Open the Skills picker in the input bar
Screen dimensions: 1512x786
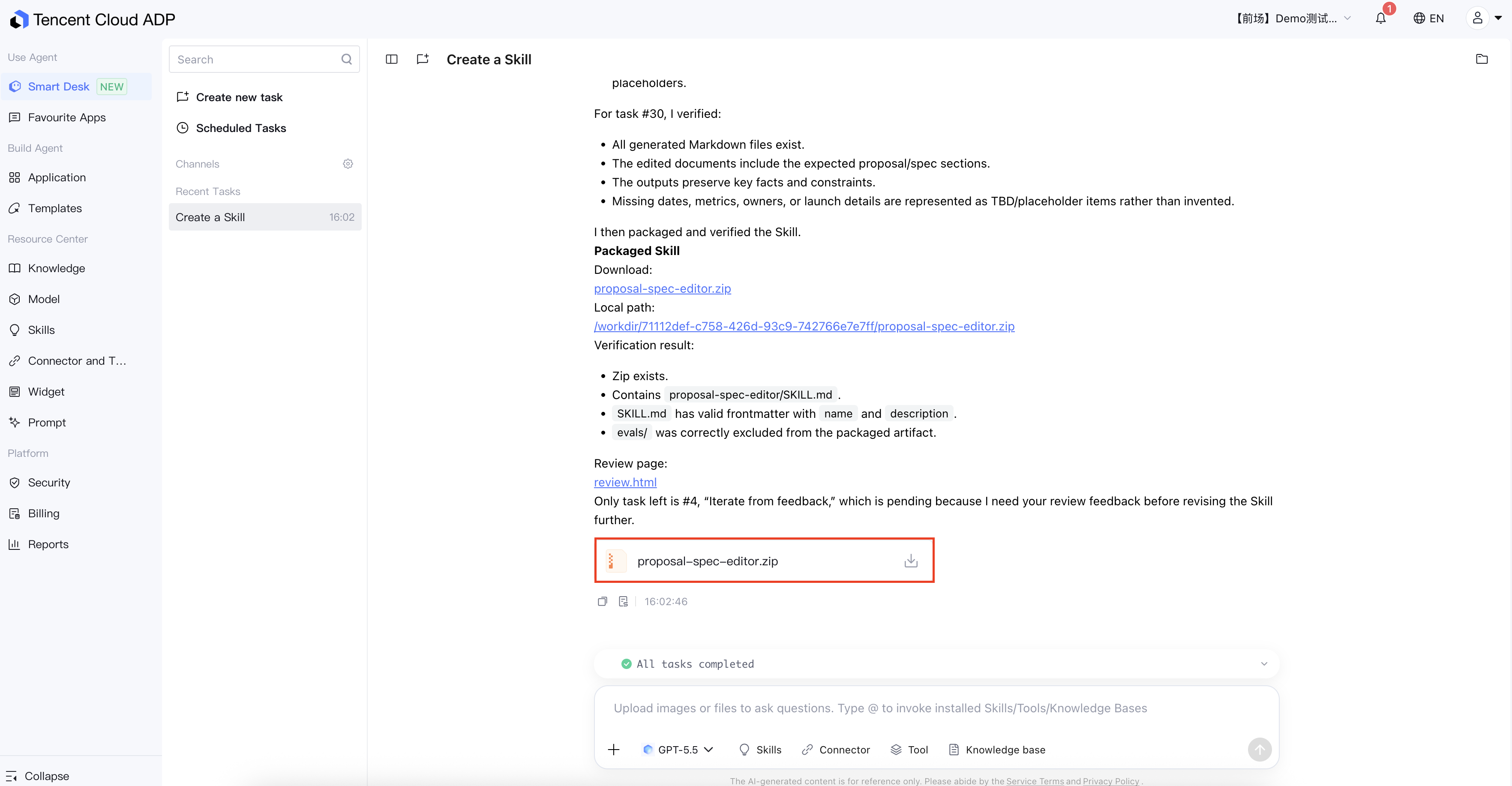[x=760, y=750]
